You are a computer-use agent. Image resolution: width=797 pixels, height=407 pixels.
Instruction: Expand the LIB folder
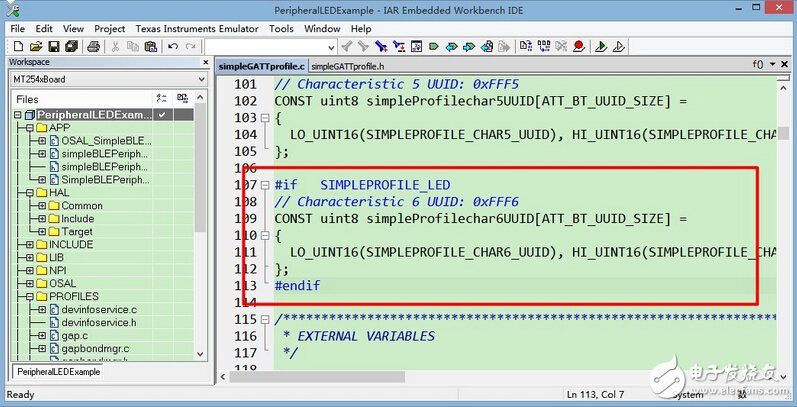click(30, 258)
